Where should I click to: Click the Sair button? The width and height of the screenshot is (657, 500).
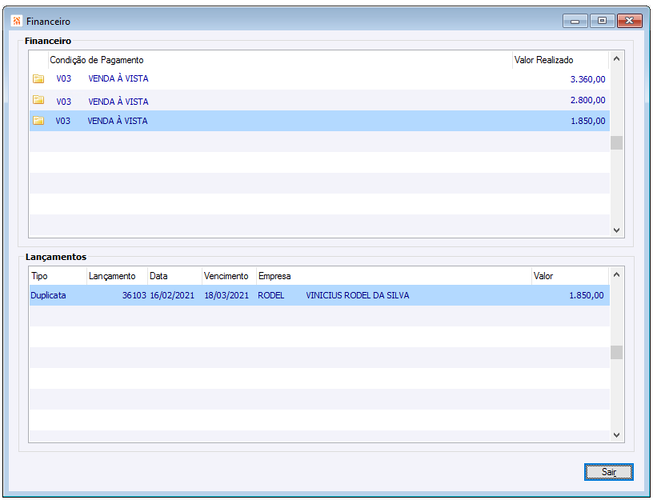608,472
